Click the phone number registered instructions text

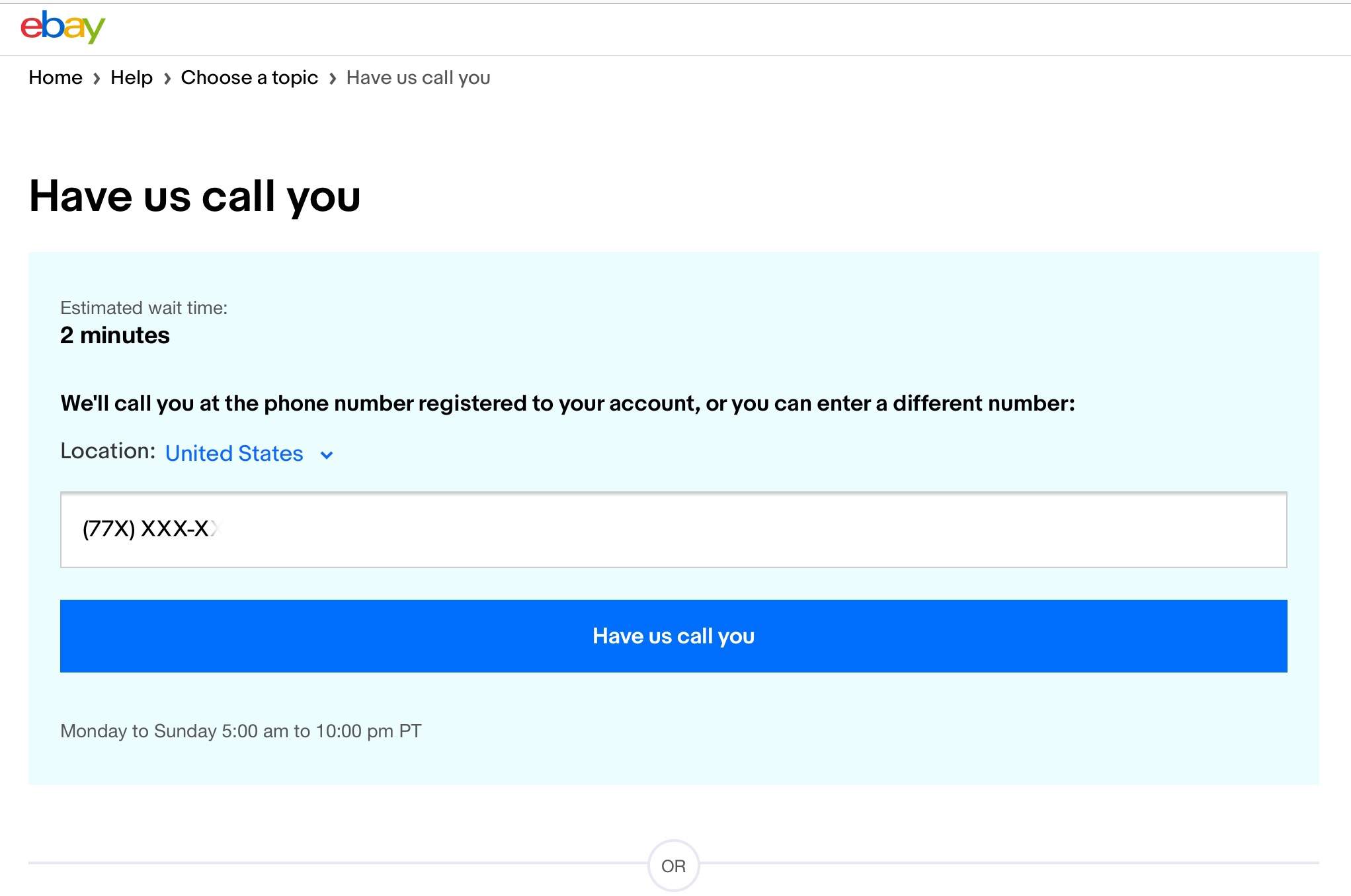point(567,403)
